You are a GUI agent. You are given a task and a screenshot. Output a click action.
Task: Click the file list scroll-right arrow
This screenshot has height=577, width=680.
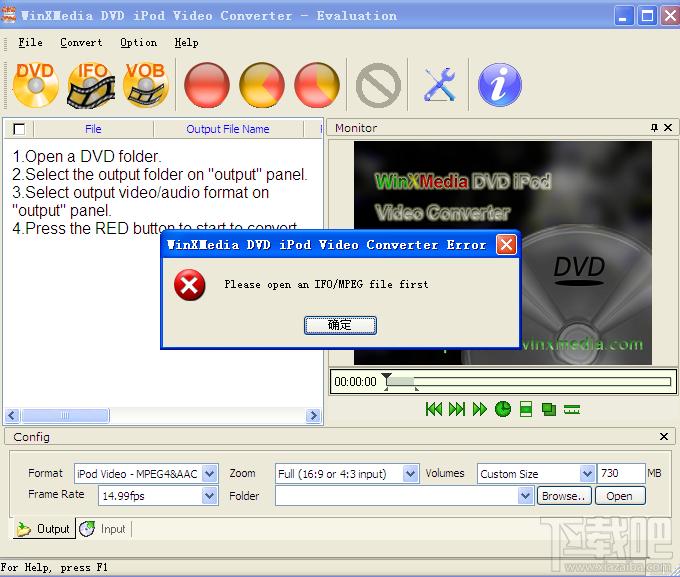click(x=313, y=416)
